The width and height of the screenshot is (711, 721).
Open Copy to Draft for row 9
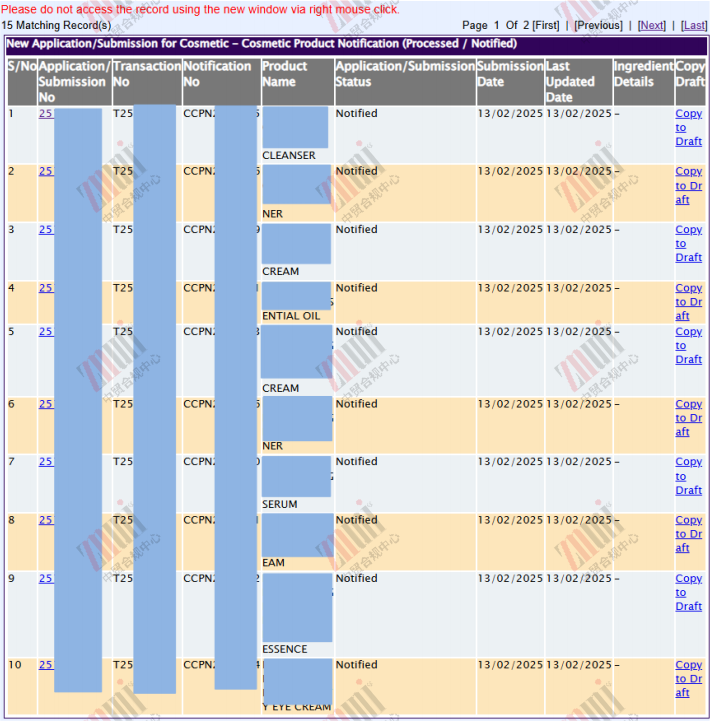[688, 592]
